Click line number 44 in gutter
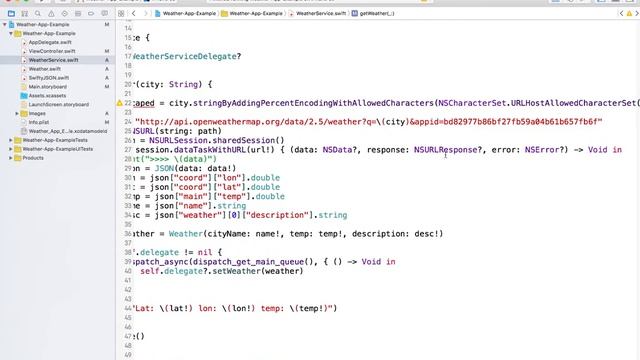Viewport: 640px width, 360px height. (x=128, y=309)
